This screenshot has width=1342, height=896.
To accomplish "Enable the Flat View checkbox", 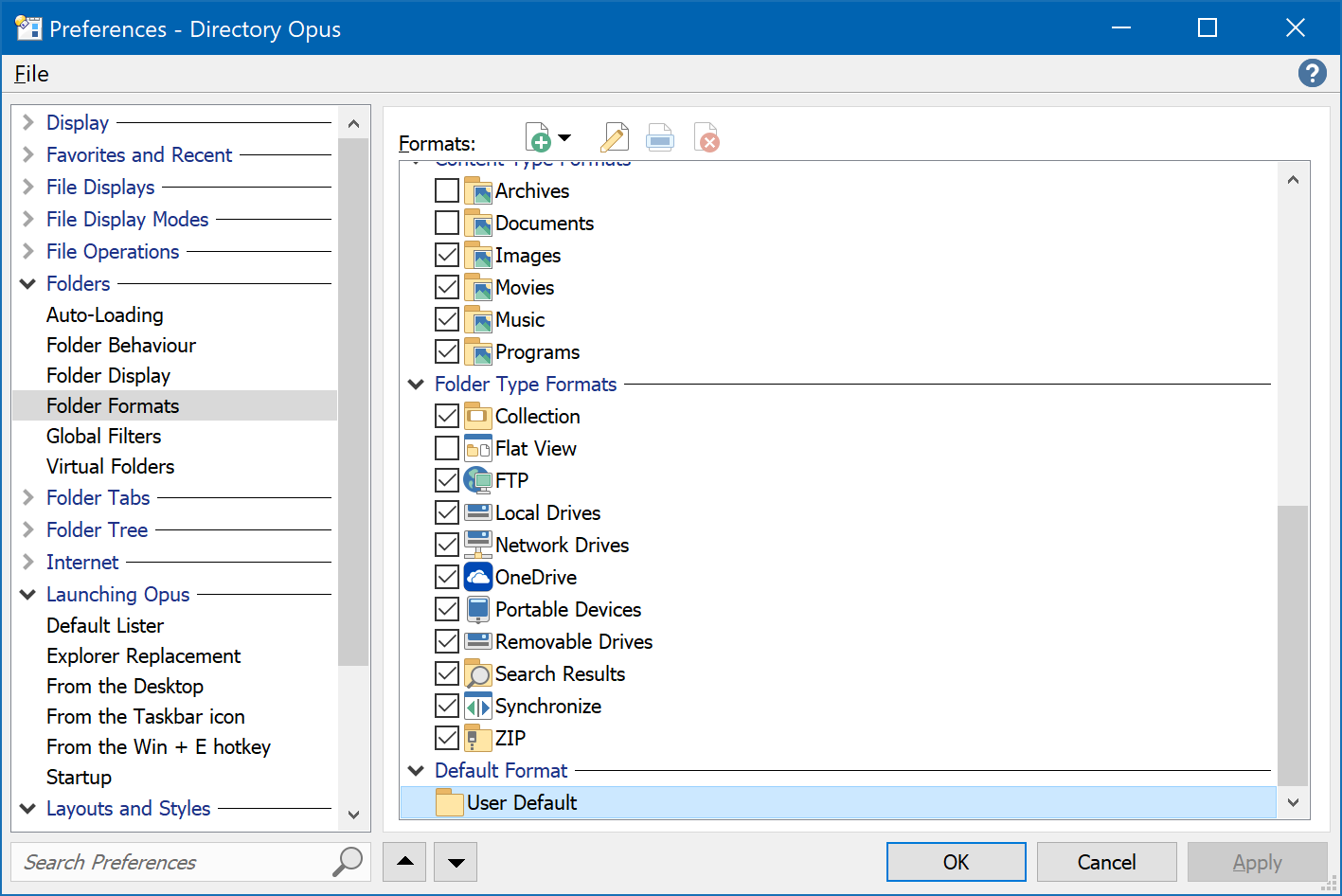I will (447, 448).
